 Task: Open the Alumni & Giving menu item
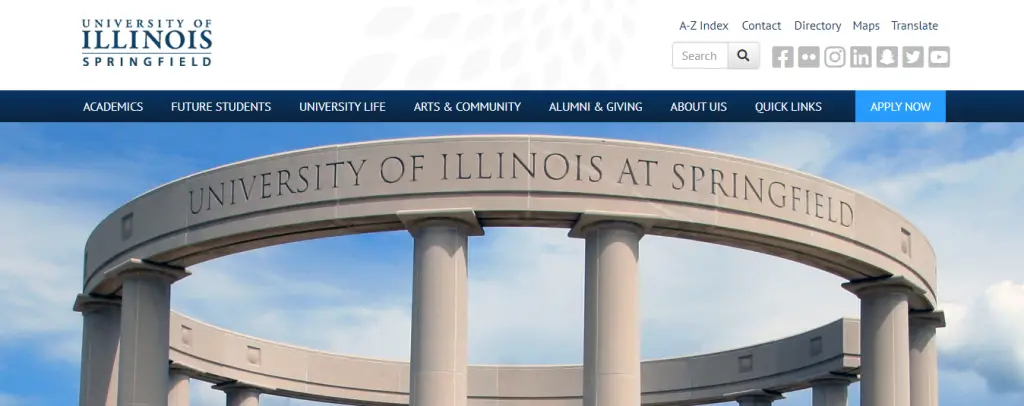(596, 106)
